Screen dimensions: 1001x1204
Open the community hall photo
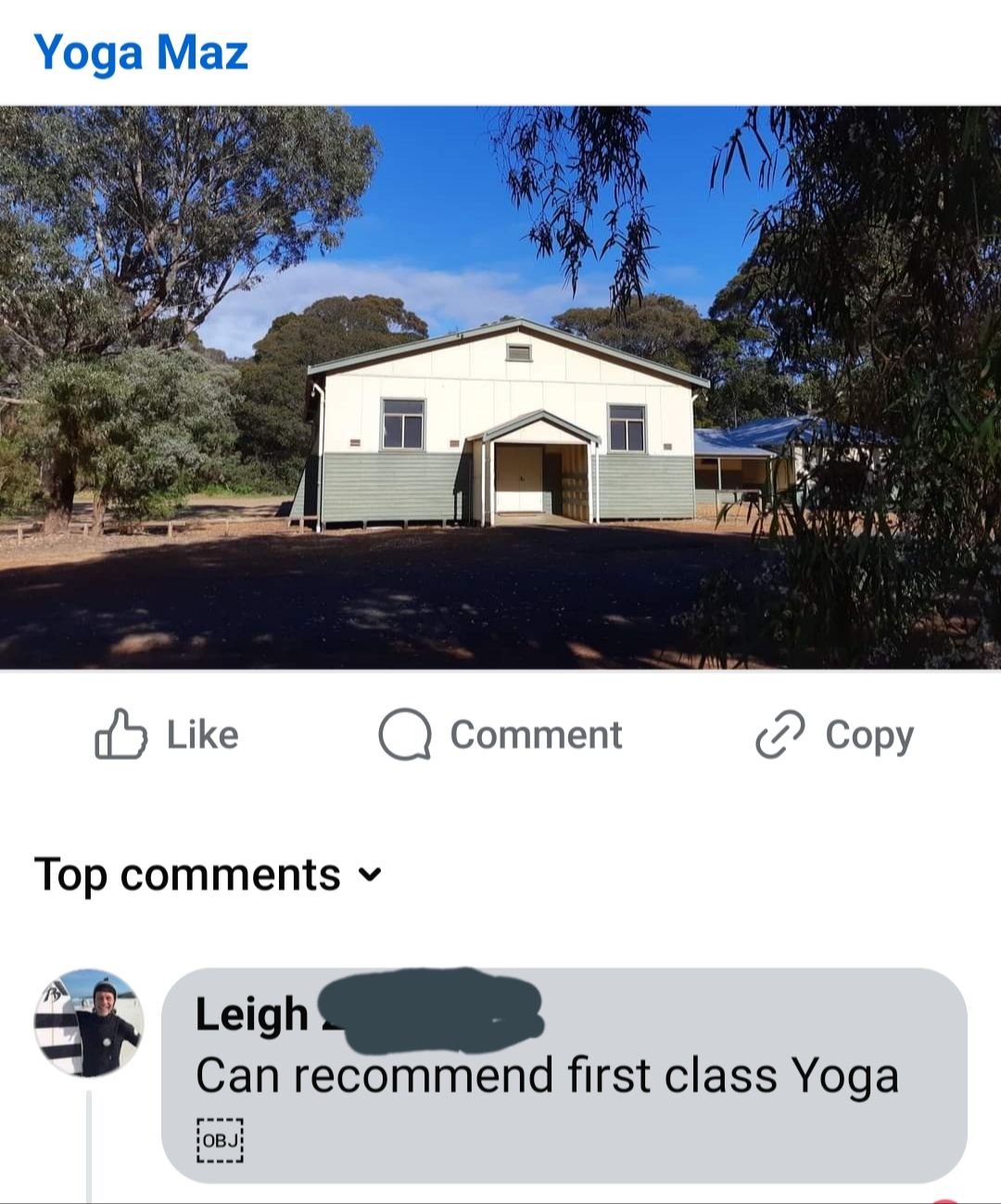500,387
